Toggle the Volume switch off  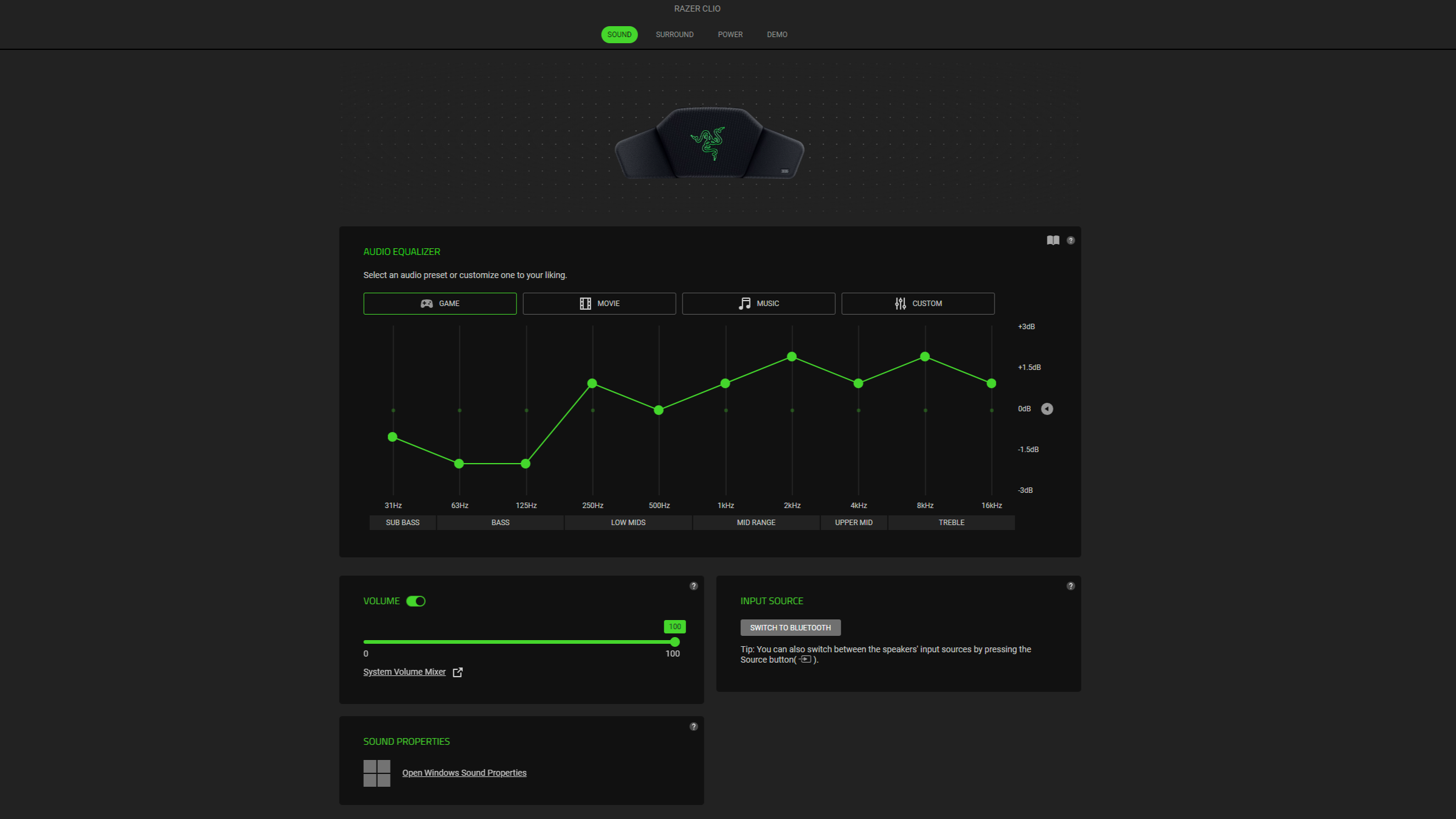[416, 601]
